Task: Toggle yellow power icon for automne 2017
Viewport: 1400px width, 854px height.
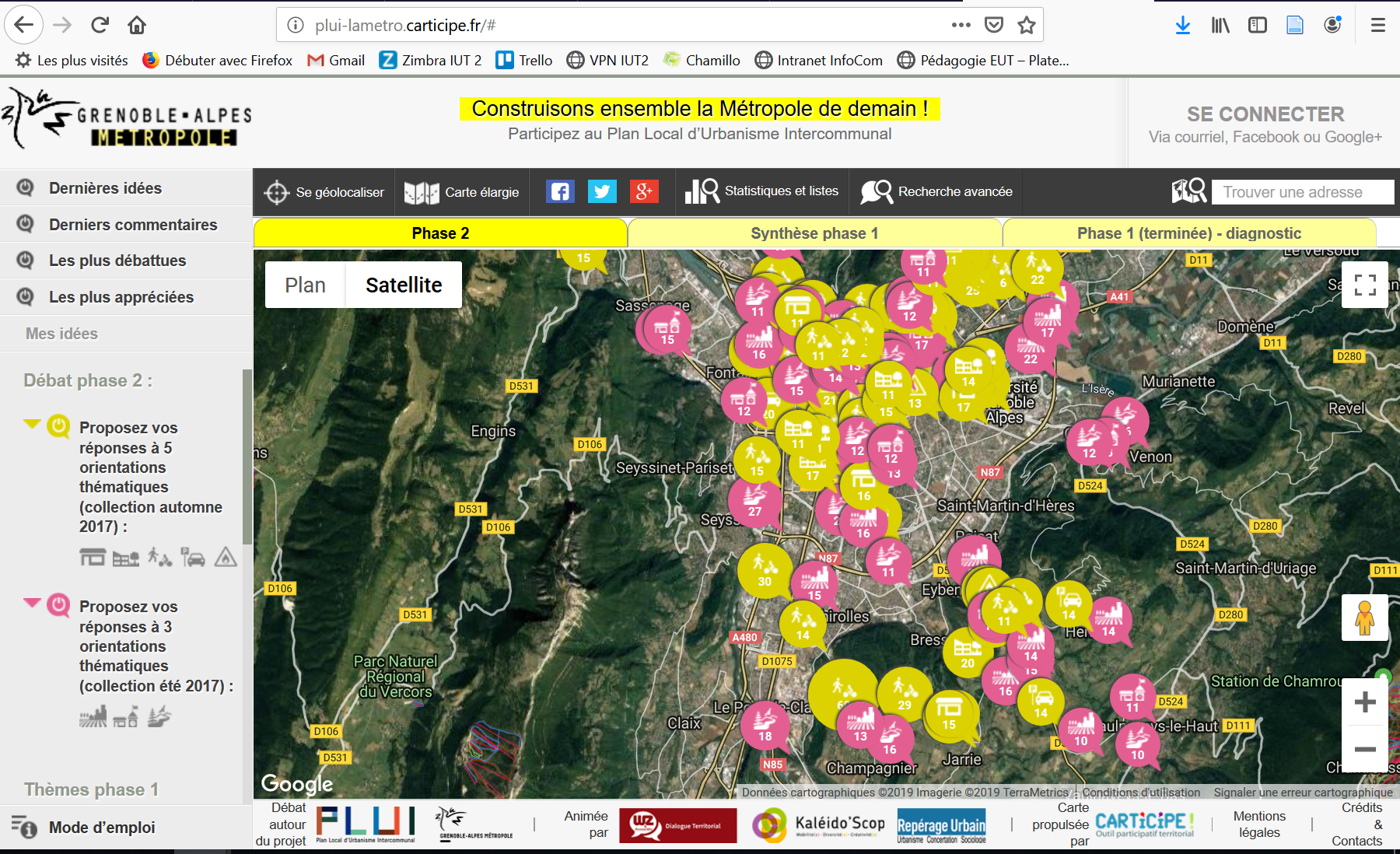Action: point(58,426)
